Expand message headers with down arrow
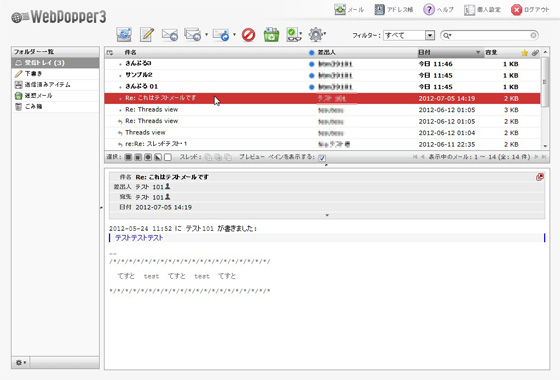This screenshot has width=560, height=380. [327, 215]
